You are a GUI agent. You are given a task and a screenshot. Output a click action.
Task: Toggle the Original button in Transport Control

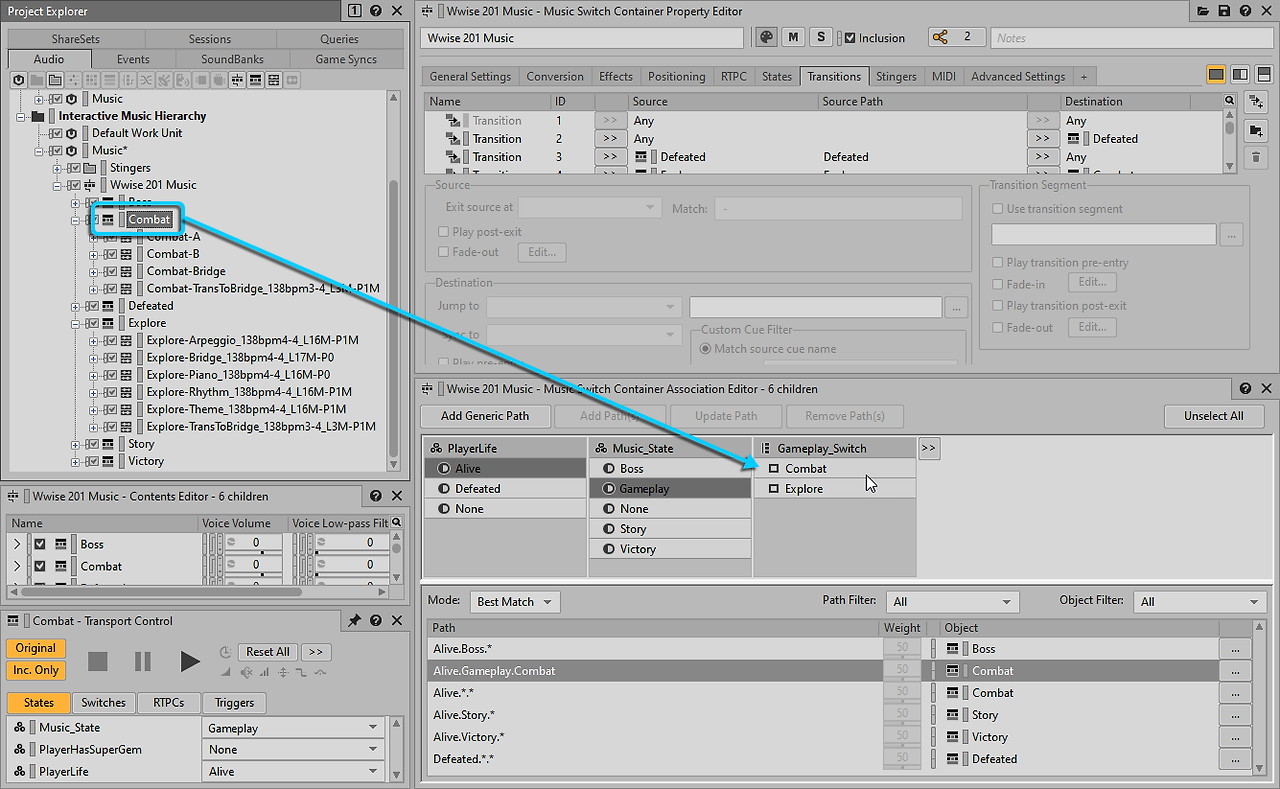pos(35,648)
